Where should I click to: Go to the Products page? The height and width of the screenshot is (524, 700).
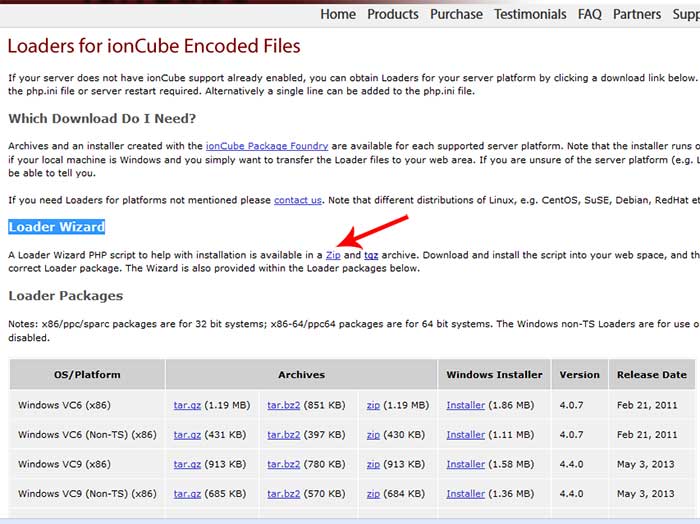pyautogui.click(x=393, y=14)
